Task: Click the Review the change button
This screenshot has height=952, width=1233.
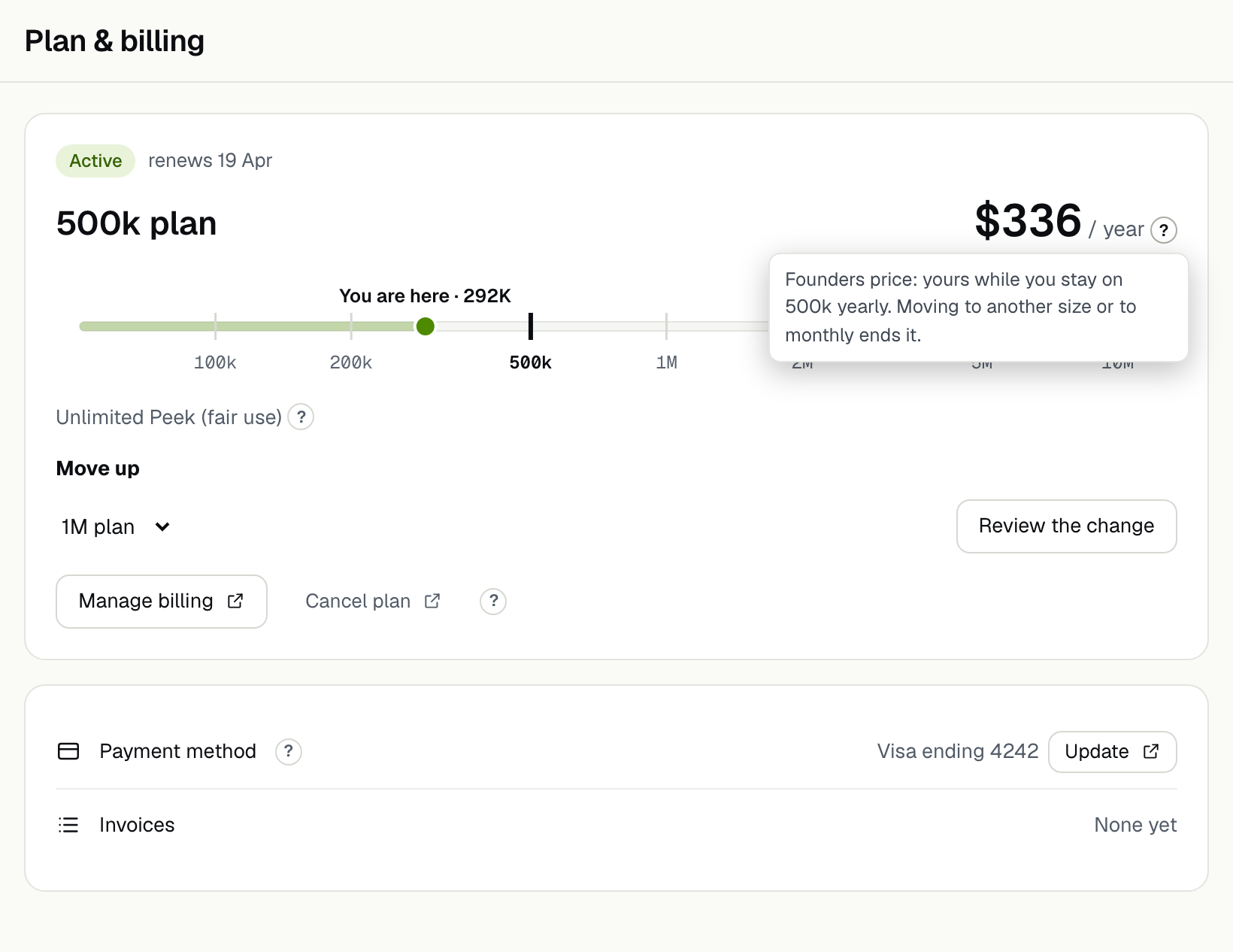Action: point(1066,526)
